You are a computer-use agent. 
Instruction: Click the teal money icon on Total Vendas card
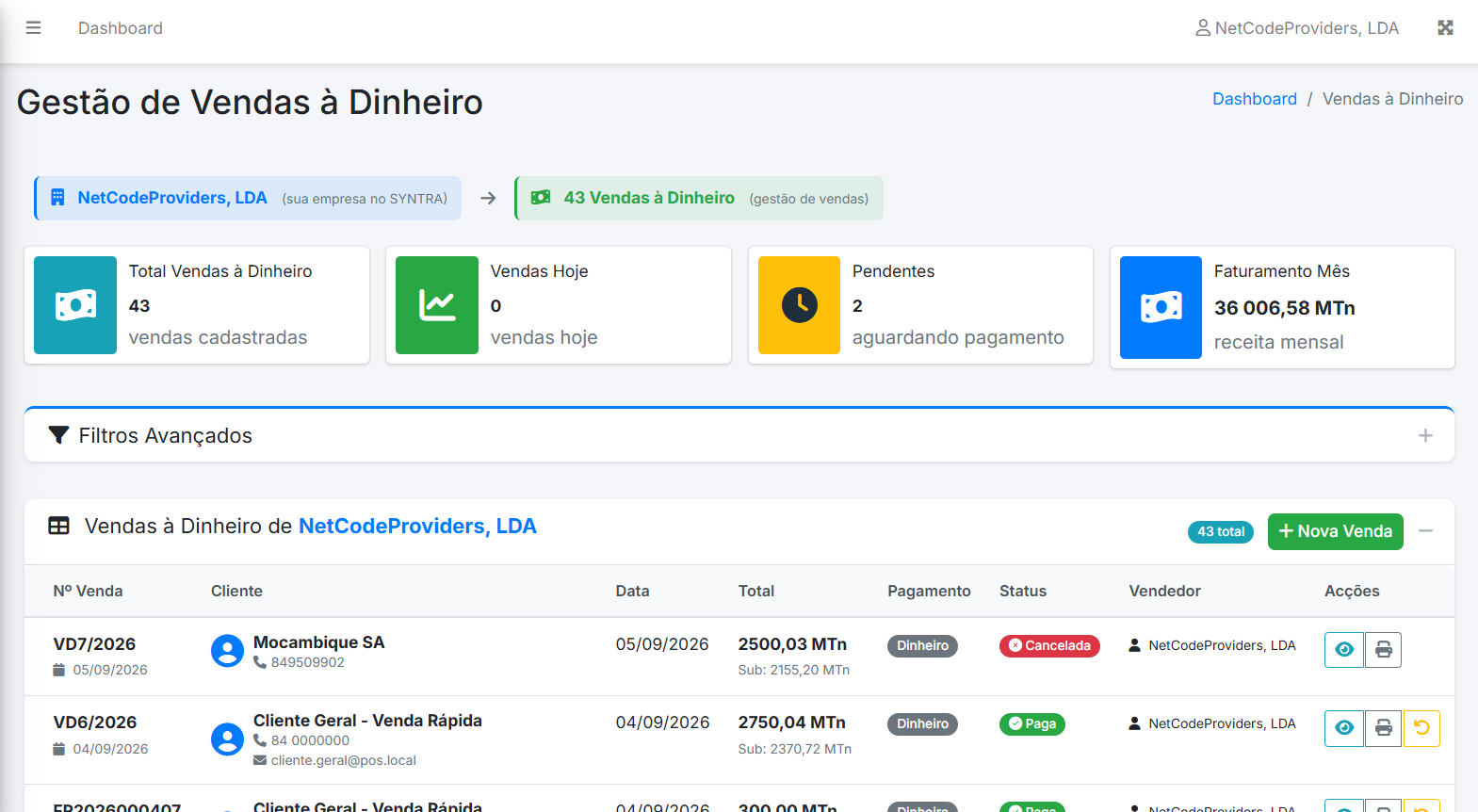(x=75, y=305)
